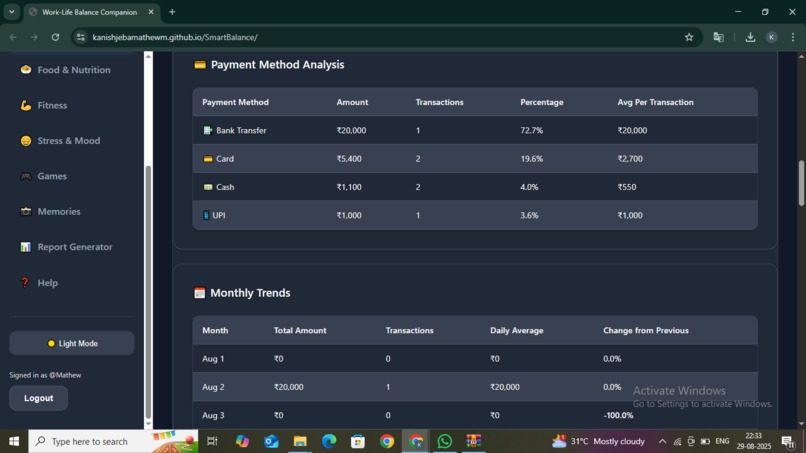
Task: Open Microsoft Edge from the taskbar
Action: (x=329, y=441)
